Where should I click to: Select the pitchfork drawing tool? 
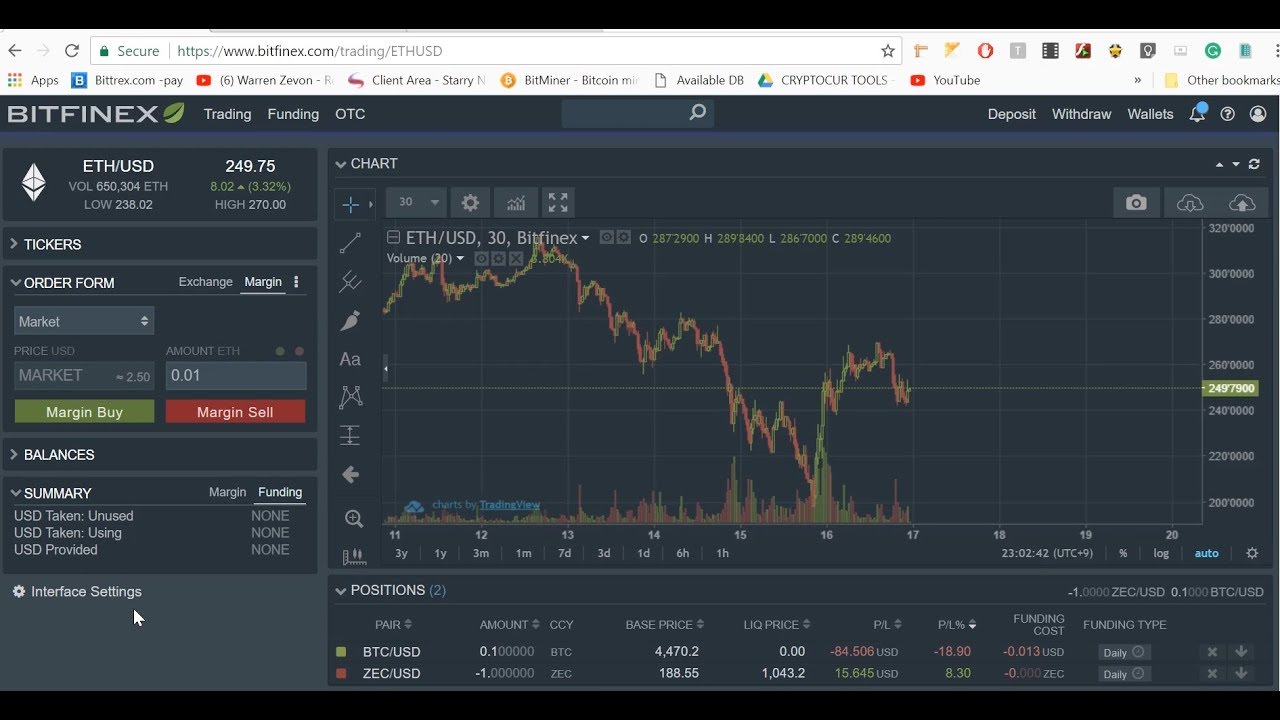(350, 282)
